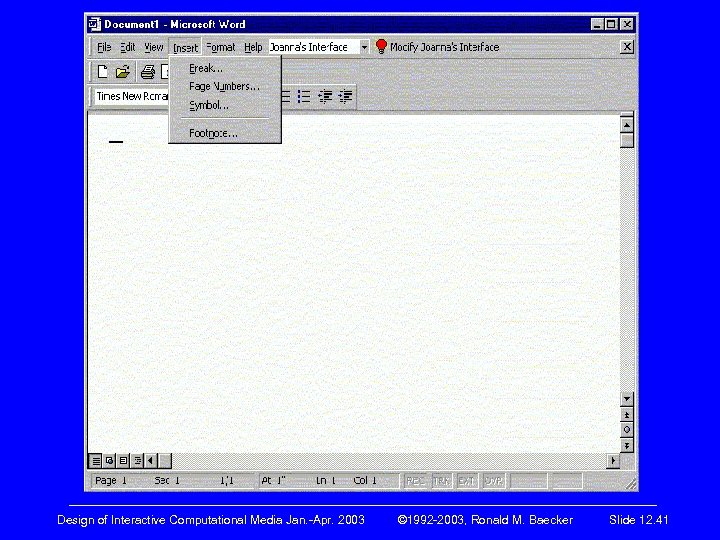Apply bulleted list formatting
The image size is (720, 540).
[x=304, y=96]
